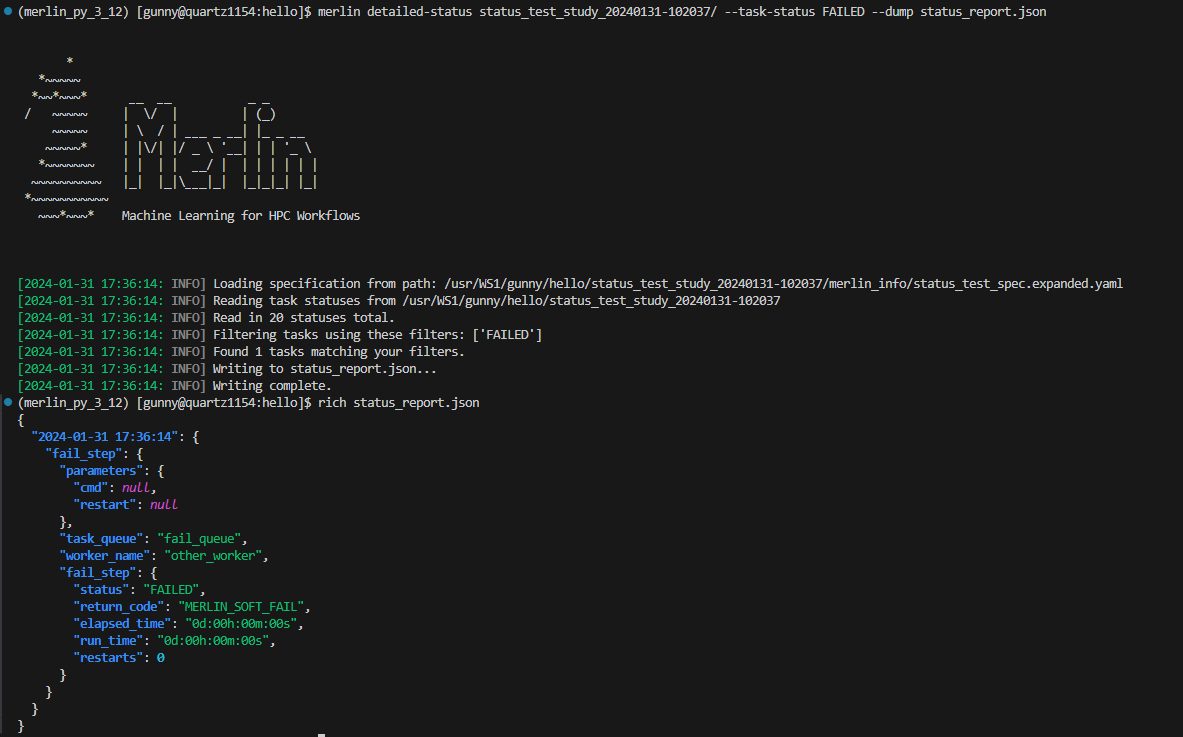The width and height of the screenshot is (1183, 737).
Task: Click the "status" JSON key
Action: [101, 590]
